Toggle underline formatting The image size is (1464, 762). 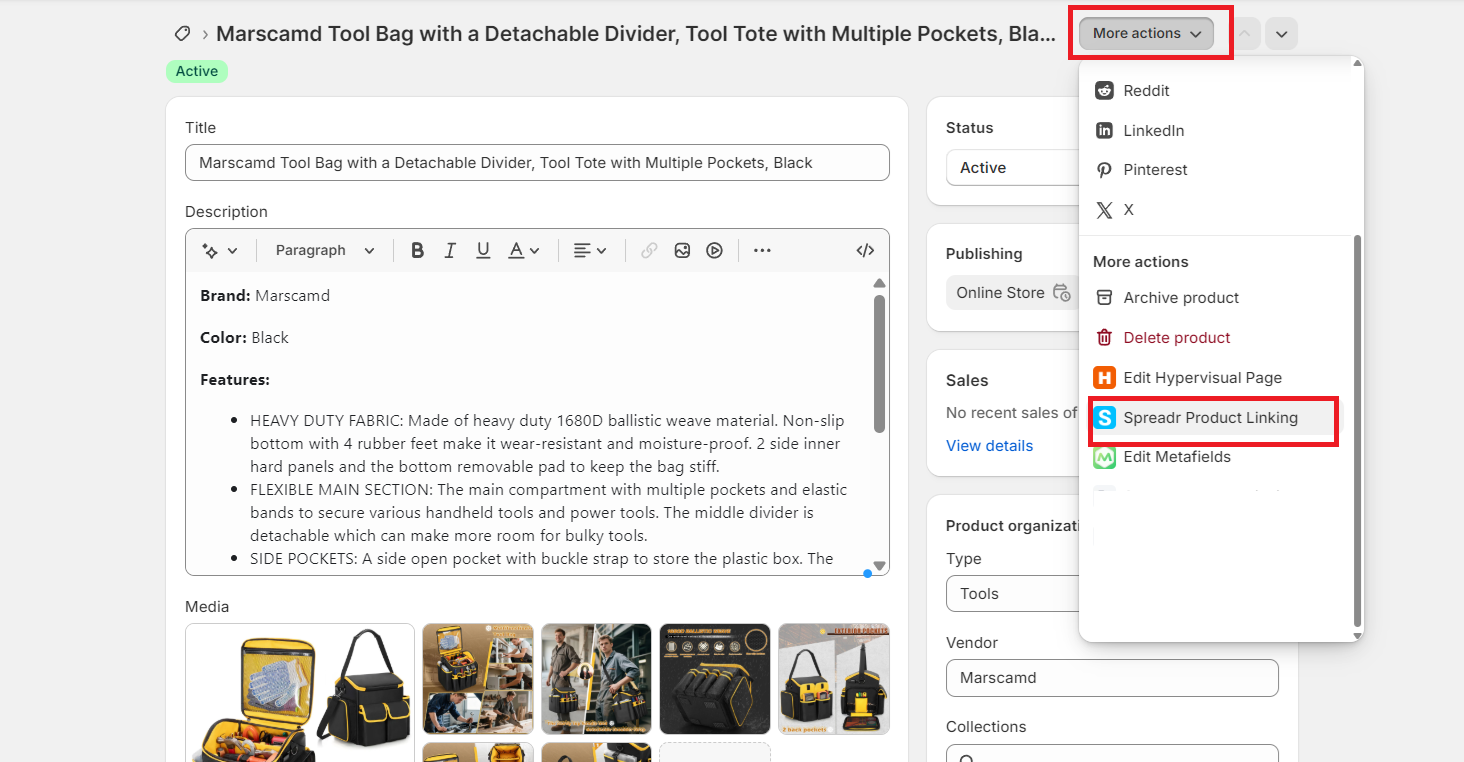point(483,251)
